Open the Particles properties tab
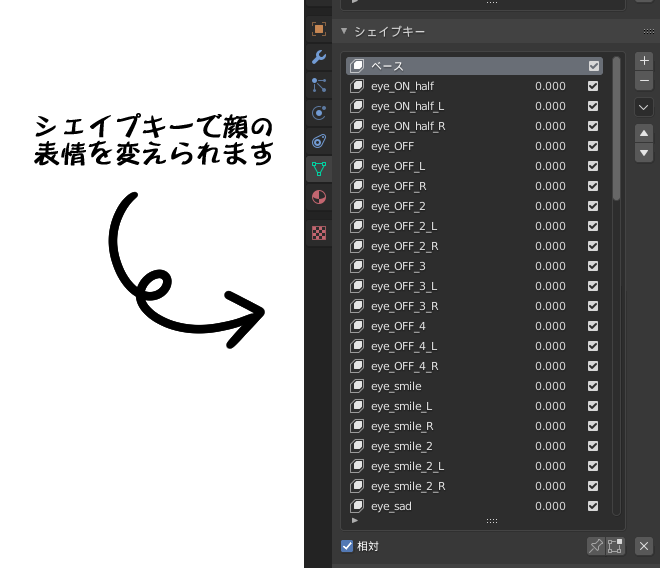This screenshot has width=660, height=568. click(x=319, y=85)
